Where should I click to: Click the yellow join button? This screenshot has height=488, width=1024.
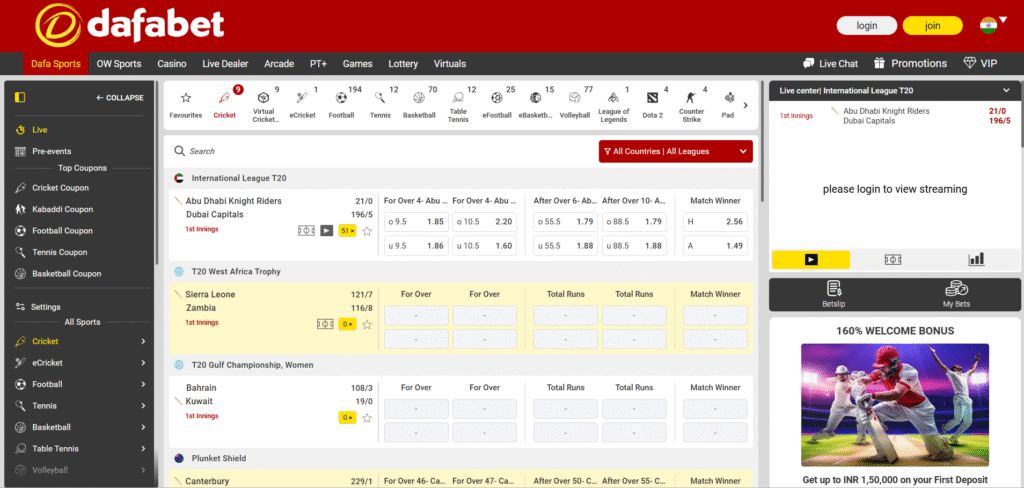[x=932, y=26]
